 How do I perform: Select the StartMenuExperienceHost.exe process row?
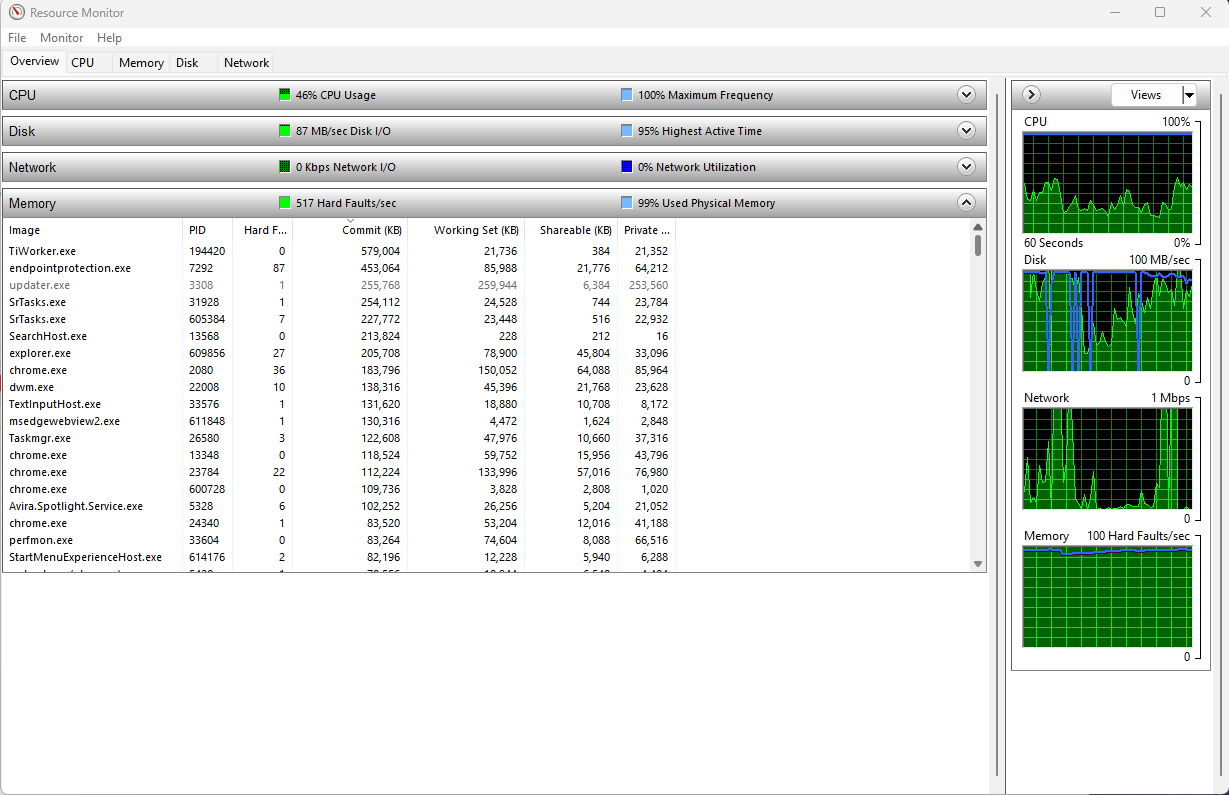point(338,557)
